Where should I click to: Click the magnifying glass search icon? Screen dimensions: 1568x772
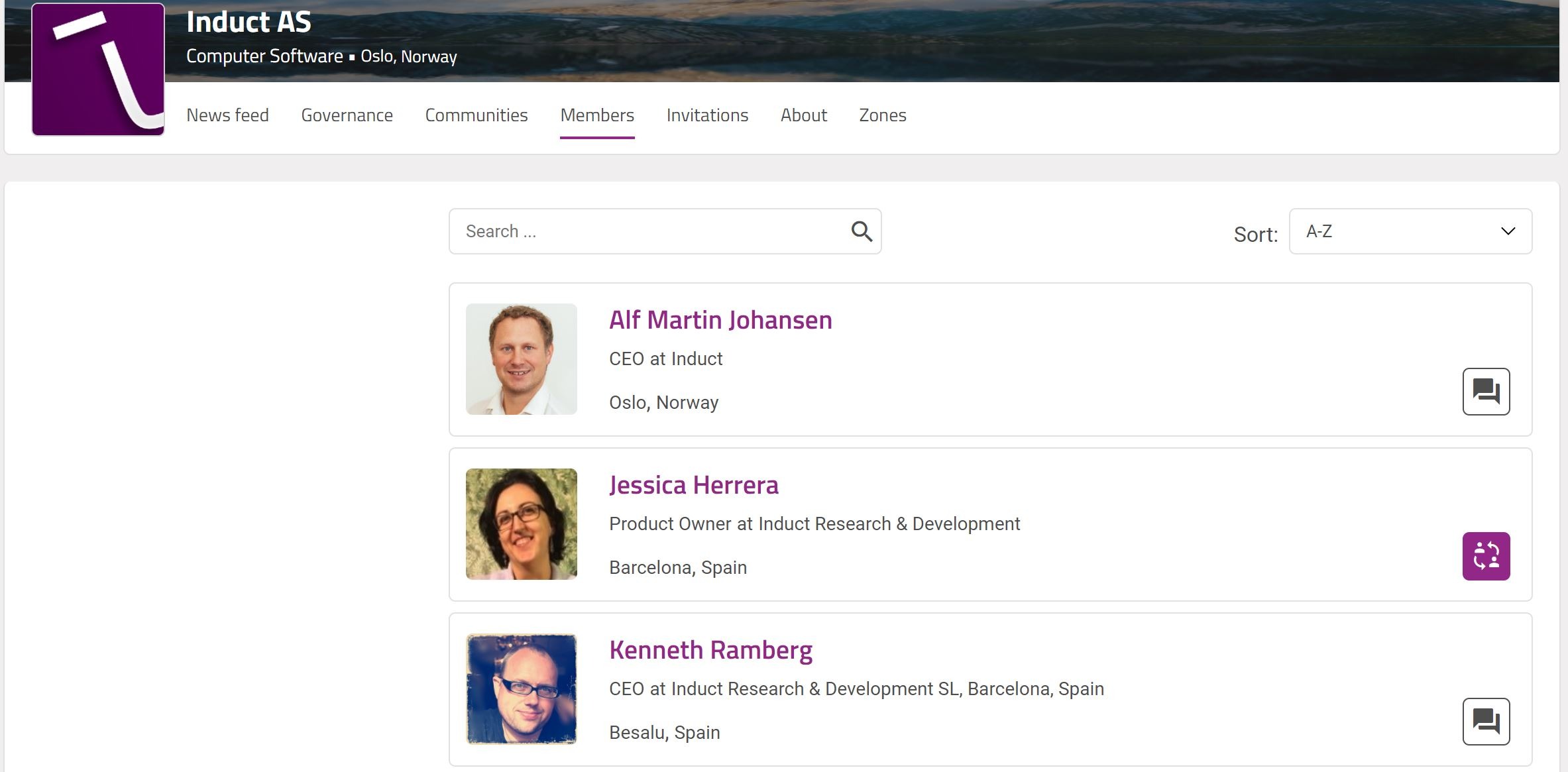coord(862,231)
